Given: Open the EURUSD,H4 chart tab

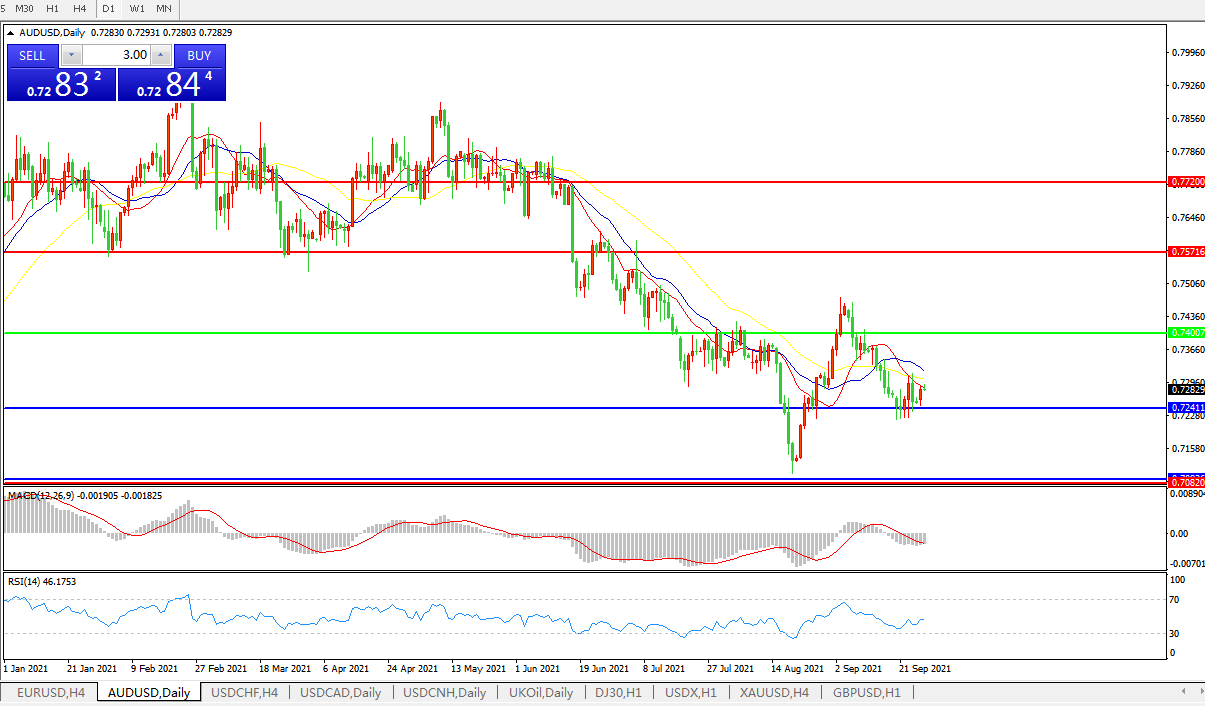Looking at the screenshot, I should point(50,692).
